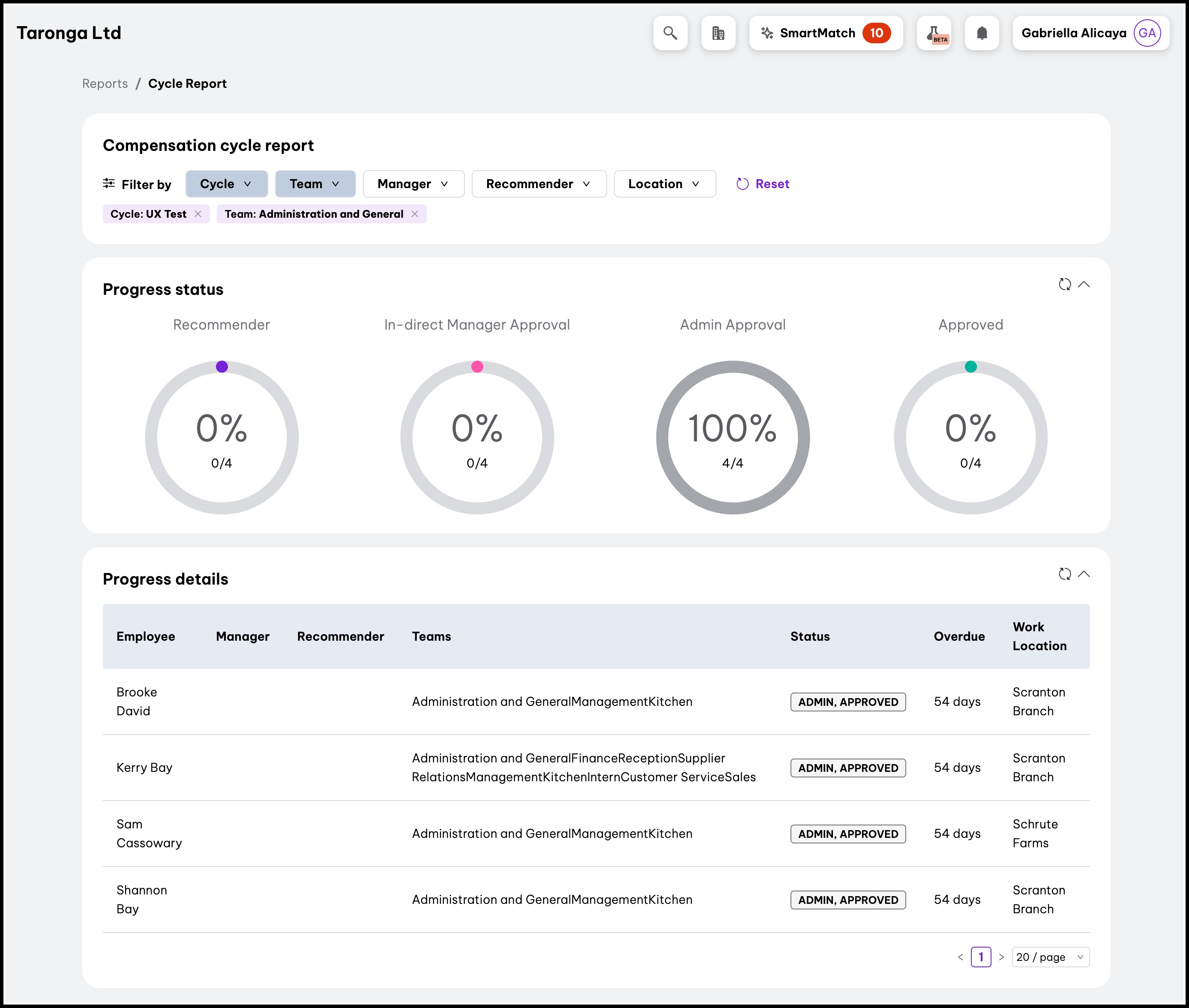
Task: Click the search magnifier icon
Action: point(670,33)
